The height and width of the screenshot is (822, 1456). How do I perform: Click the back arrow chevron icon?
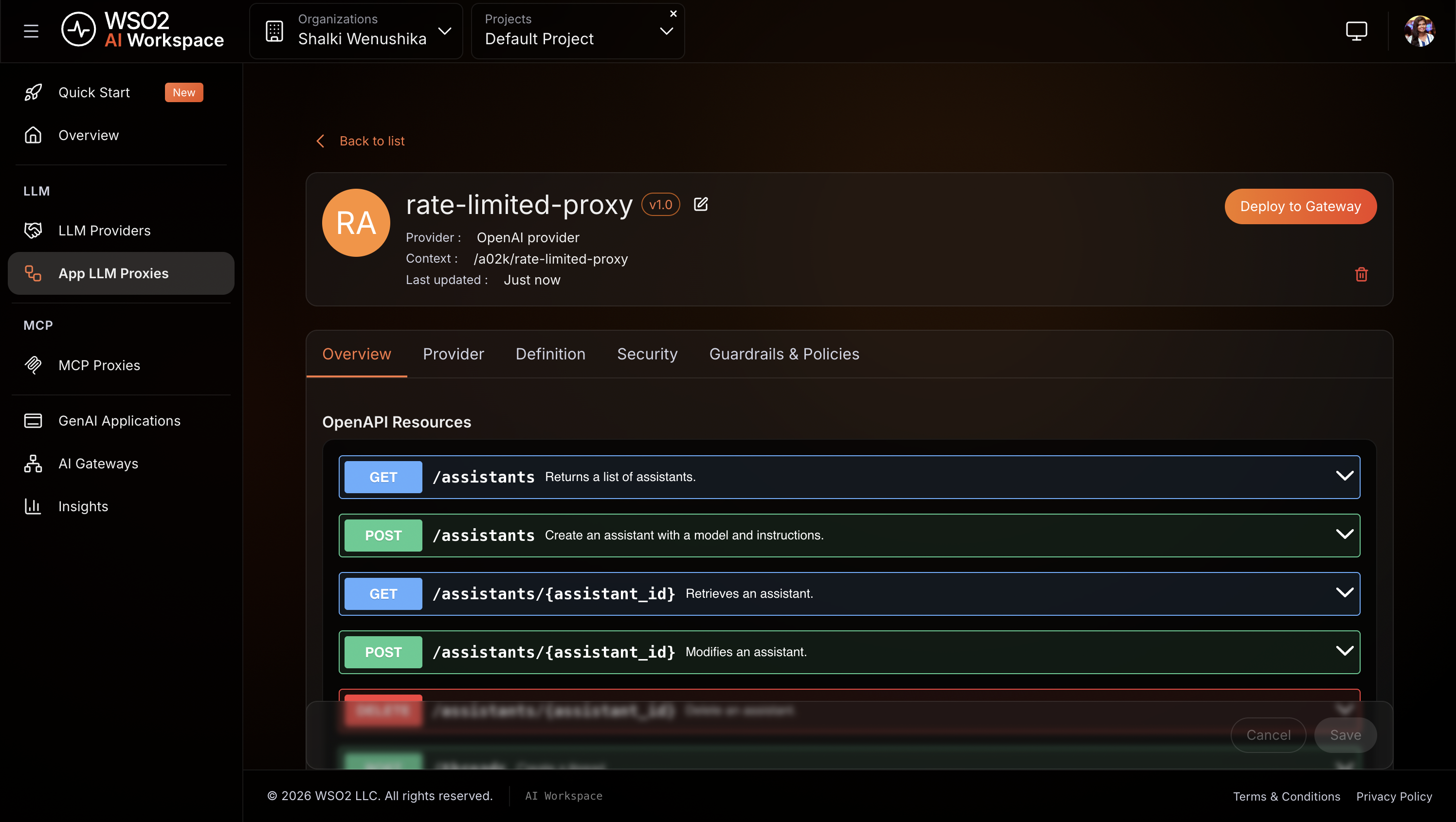tap(321, 141)
